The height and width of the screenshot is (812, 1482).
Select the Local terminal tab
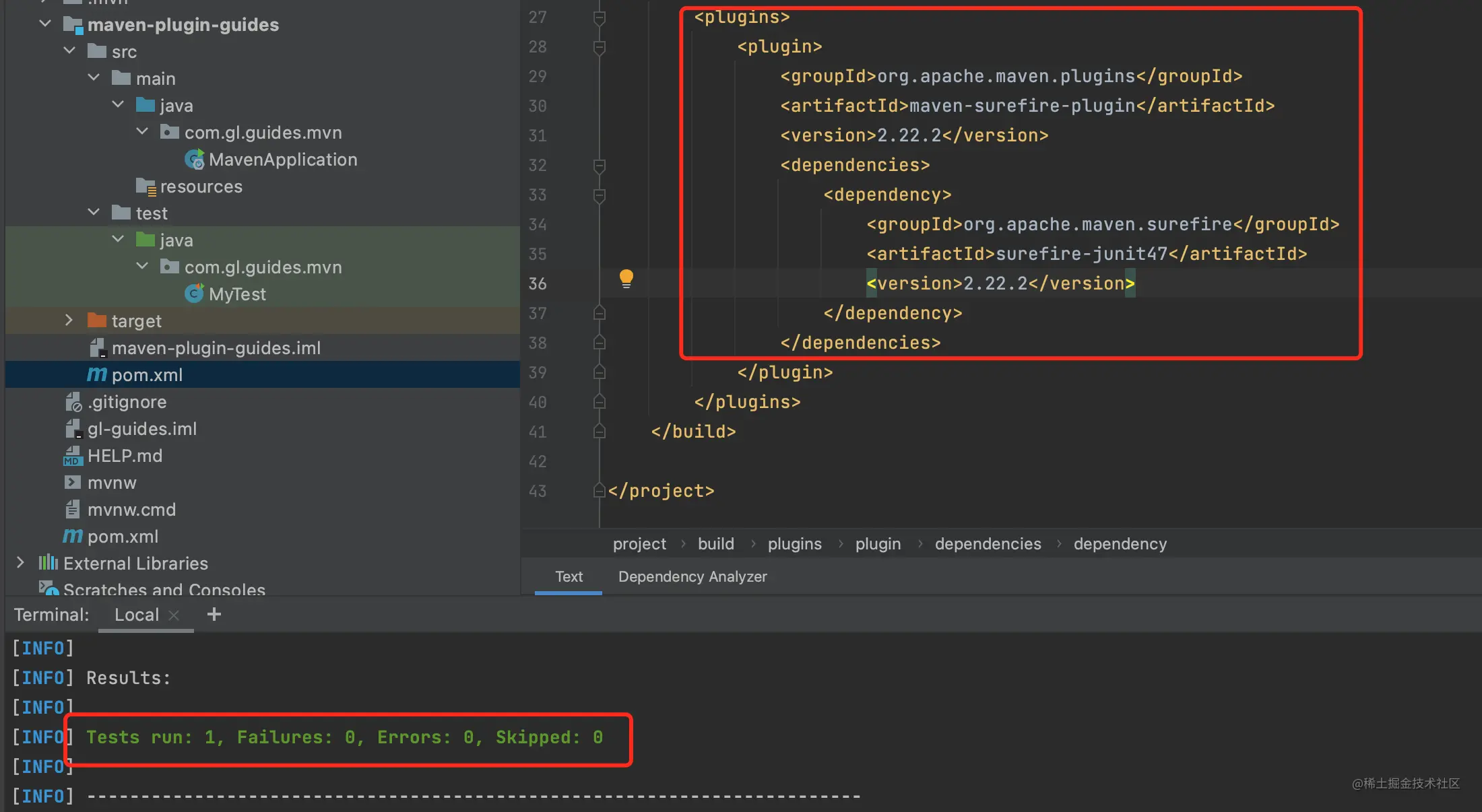pyautogui.click(x=137, y=614)
